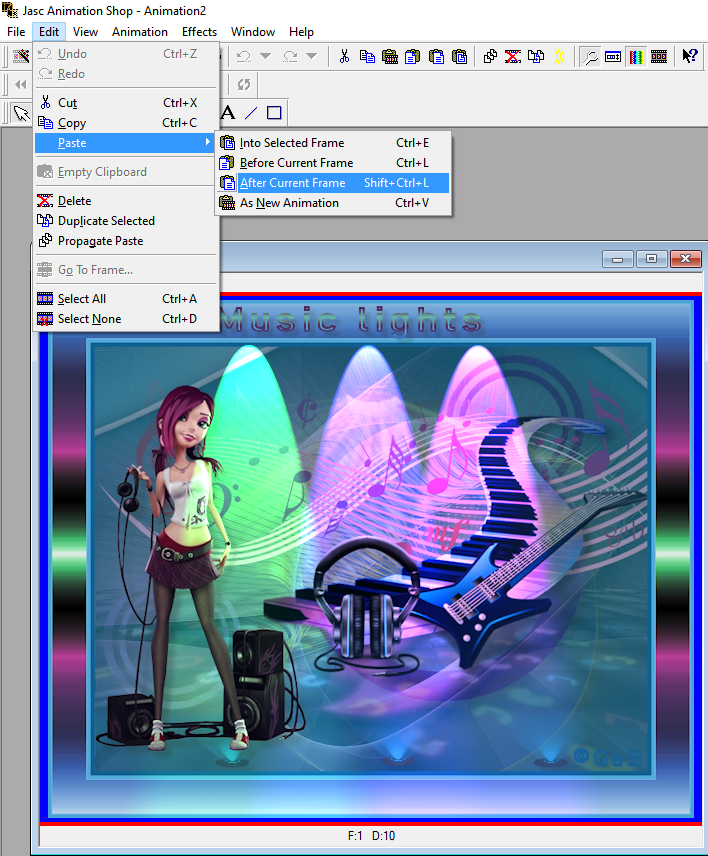Open the Undo history dropdown arrow
The width and height of the screenshot is (708, 856).
(x=265, y=57)
